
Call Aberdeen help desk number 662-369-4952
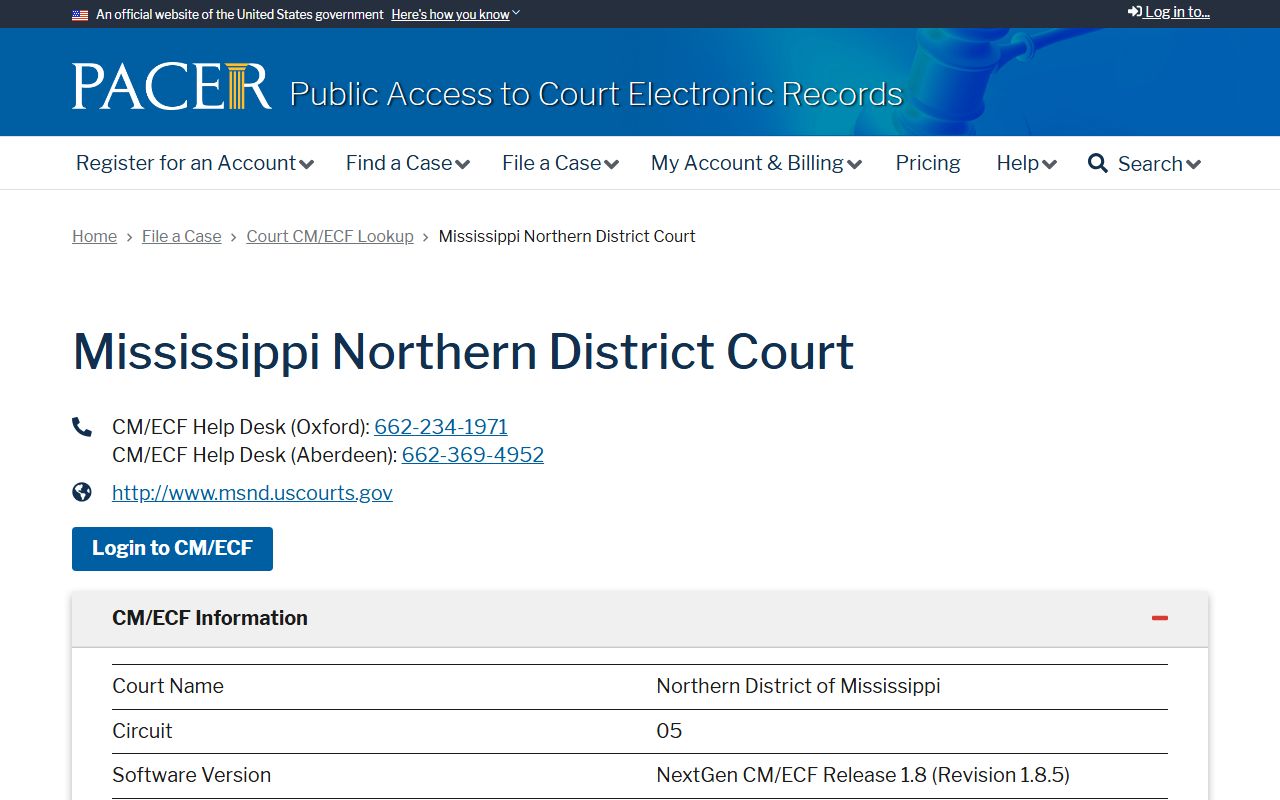(473, 455)
